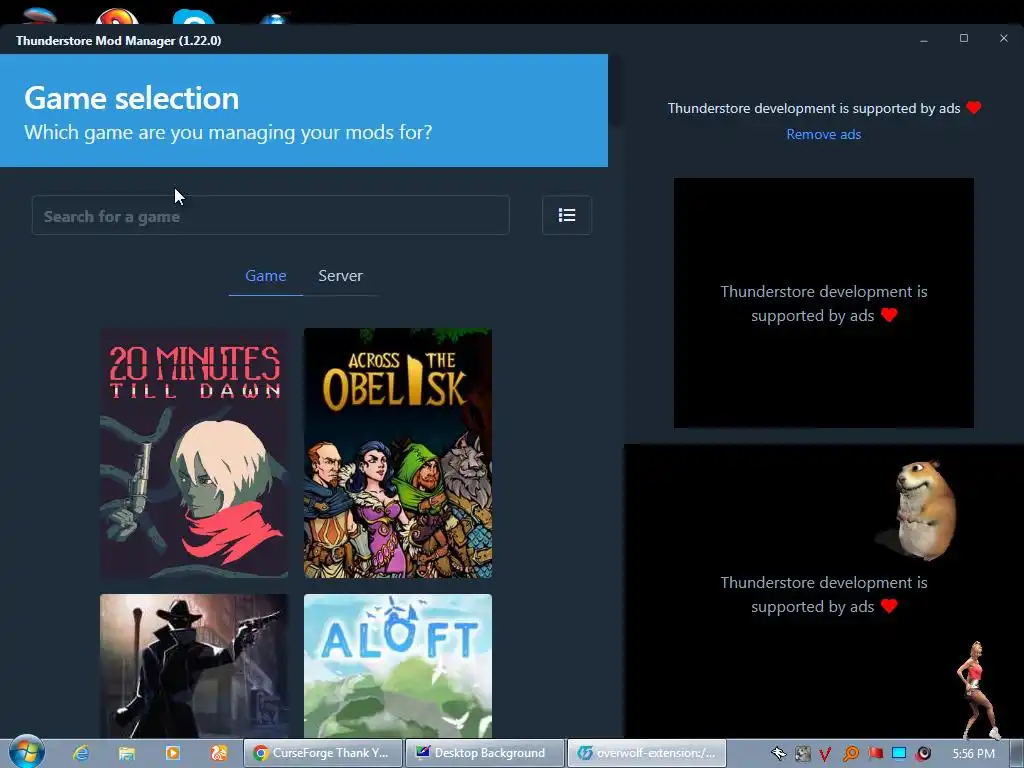This screenshot has width=1024, height=768.
Task: Click the Show desktop strip beside the clock
Action: (x=1017, y=753)
